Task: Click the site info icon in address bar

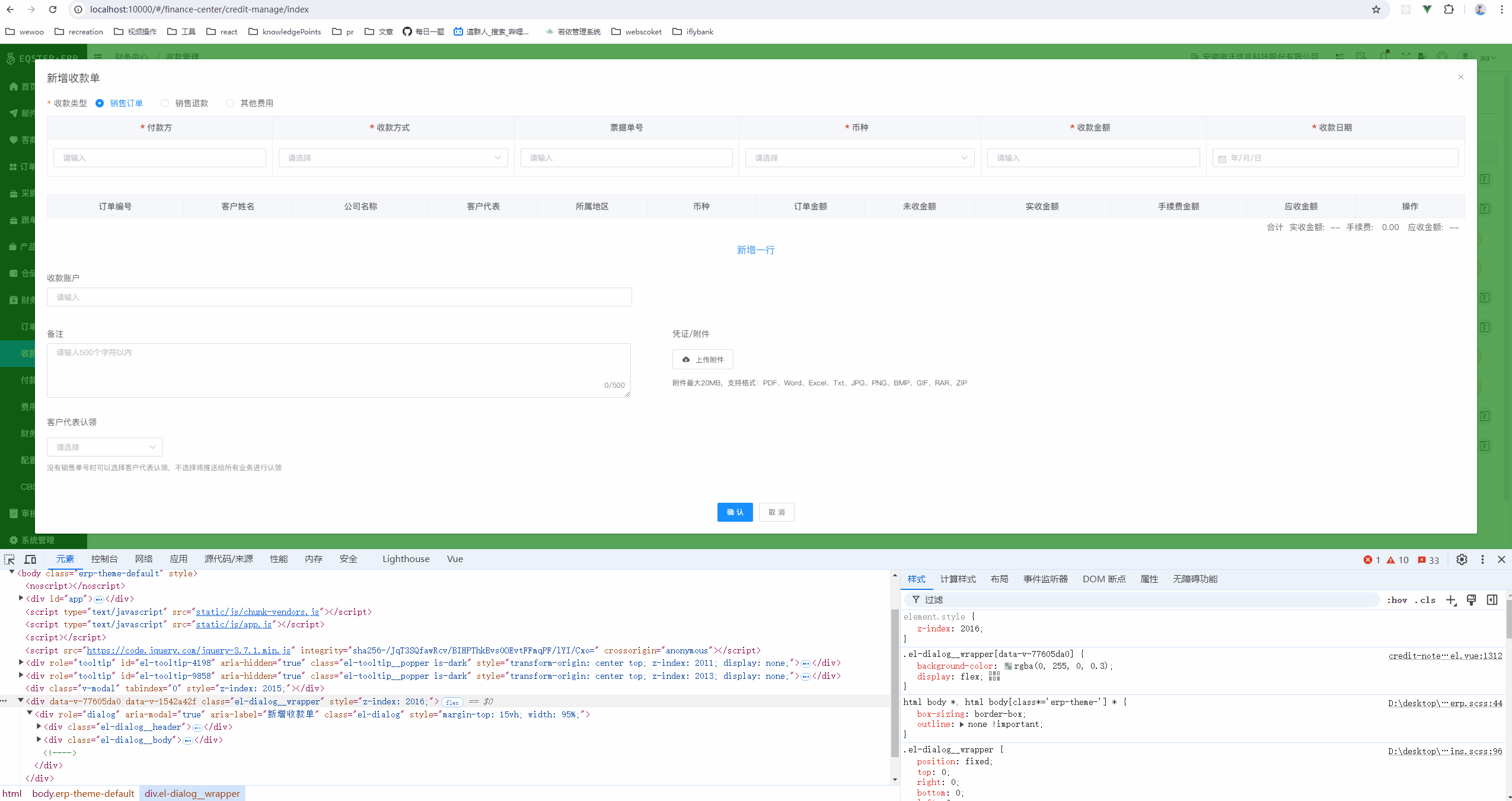Action: click(78, 9)
